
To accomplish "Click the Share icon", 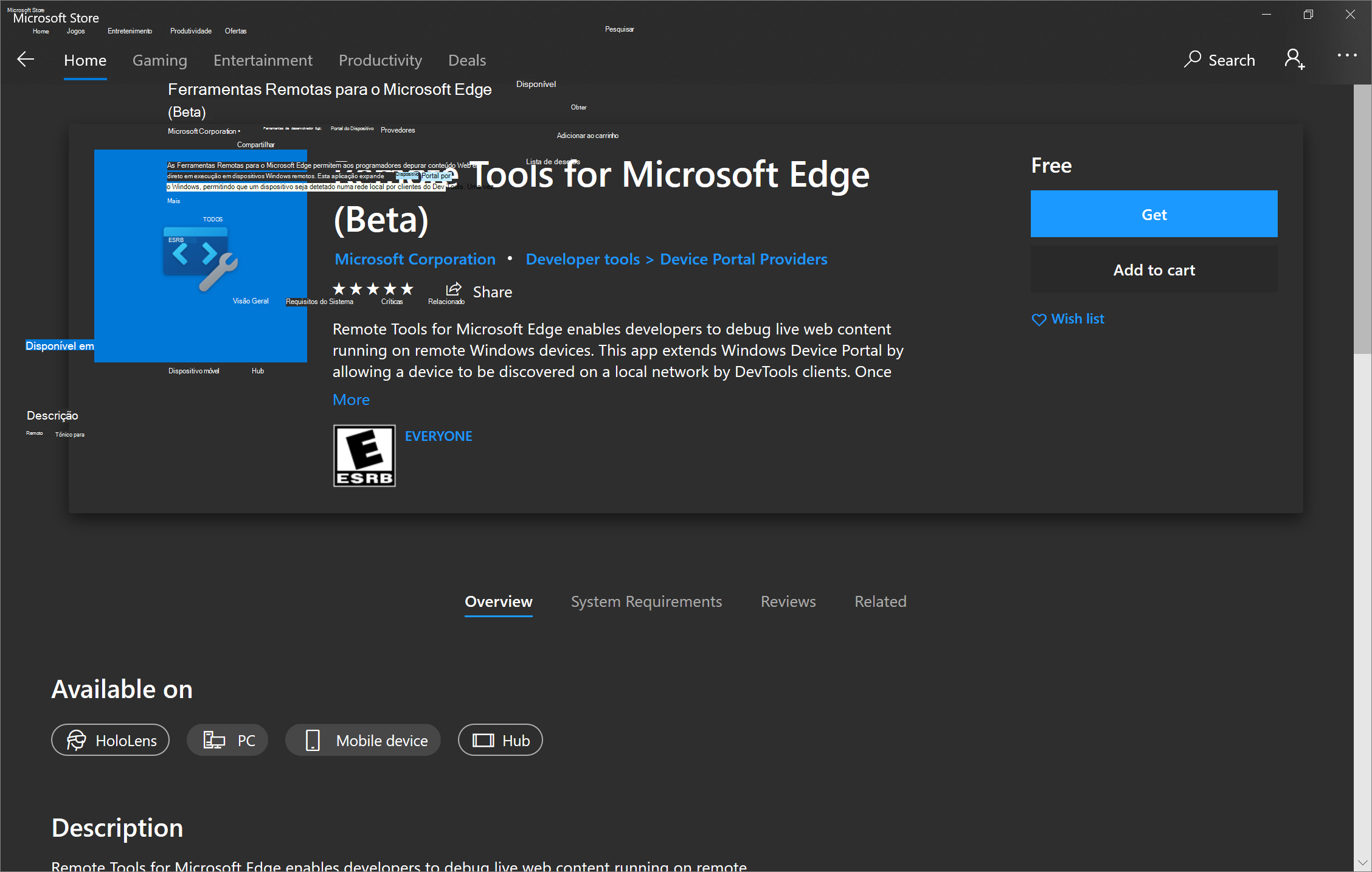I will (x=453, y=290).
